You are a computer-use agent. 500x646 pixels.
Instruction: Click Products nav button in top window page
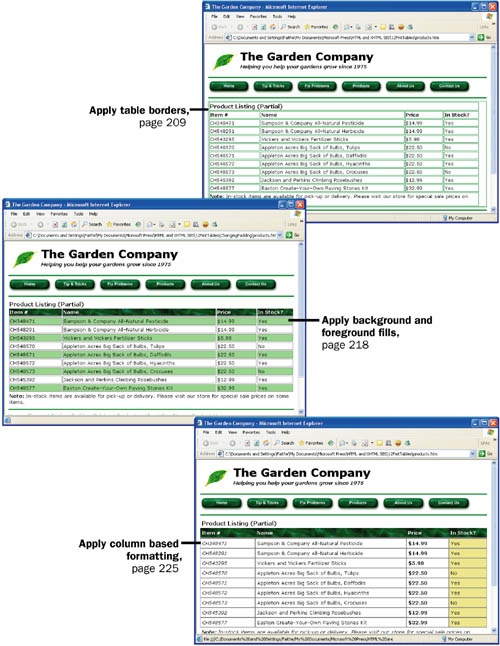[x=361, y=86]
